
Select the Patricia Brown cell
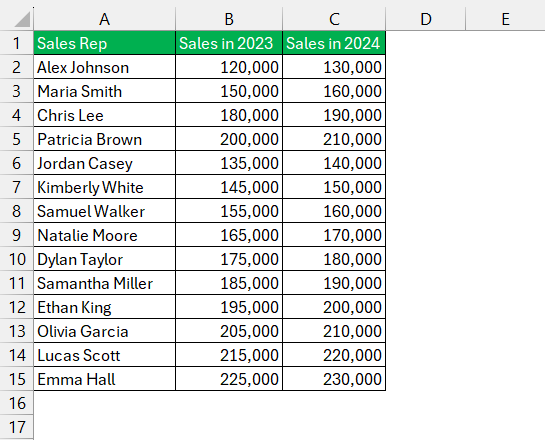(x=105, y=139)
